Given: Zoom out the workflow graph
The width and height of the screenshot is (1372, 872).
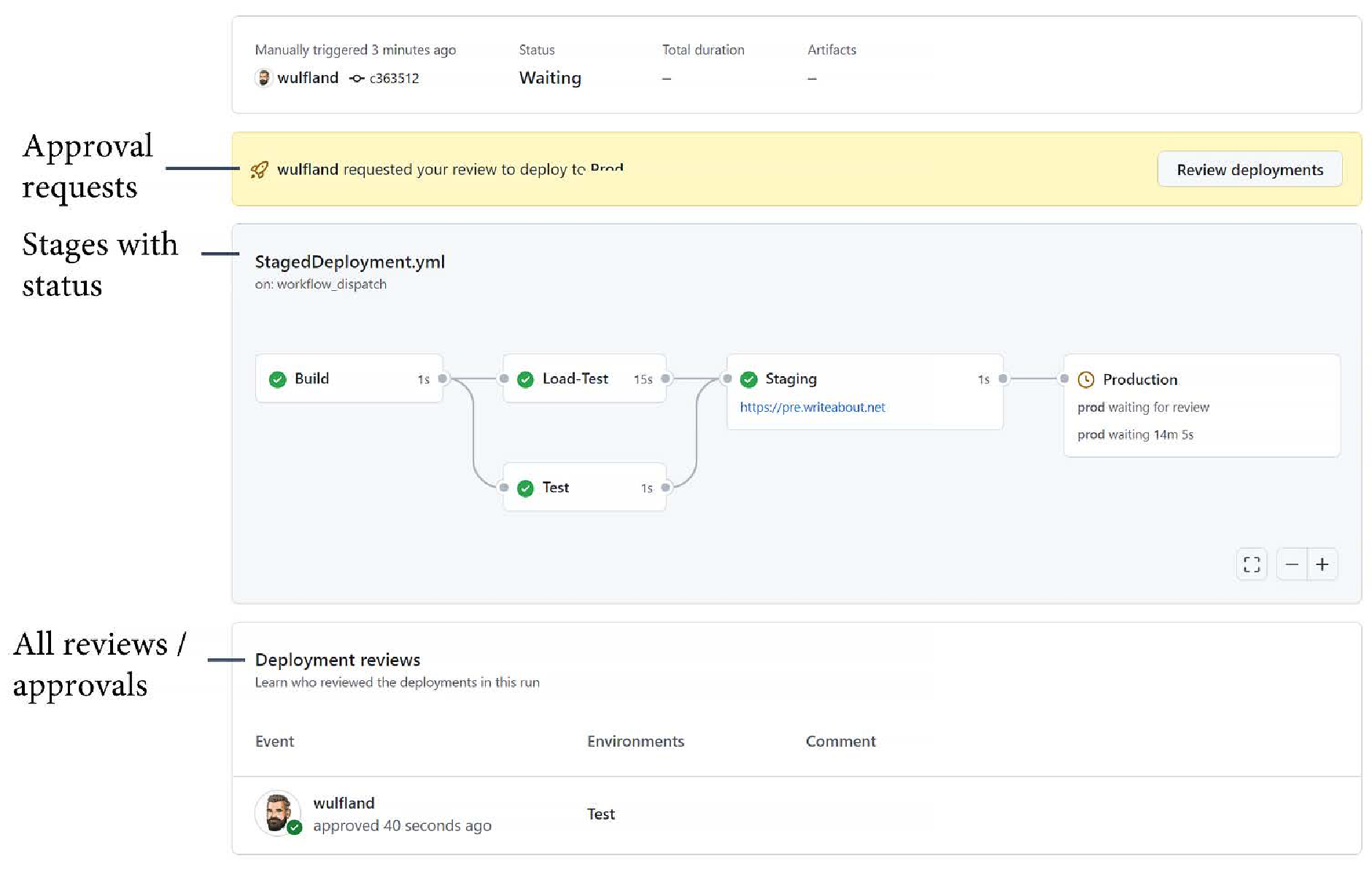Looking at the screenshot, I should point(1291,564).
